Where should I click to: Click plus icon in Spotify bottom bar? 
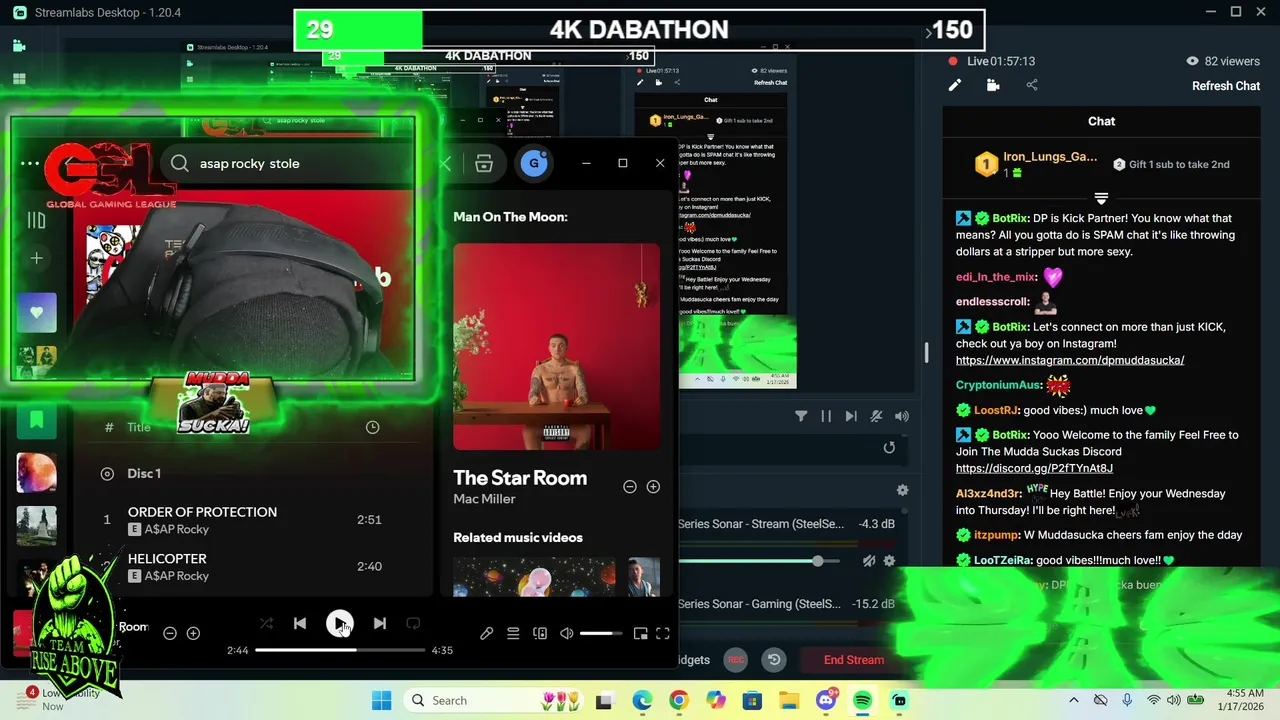tap(194, 633)
